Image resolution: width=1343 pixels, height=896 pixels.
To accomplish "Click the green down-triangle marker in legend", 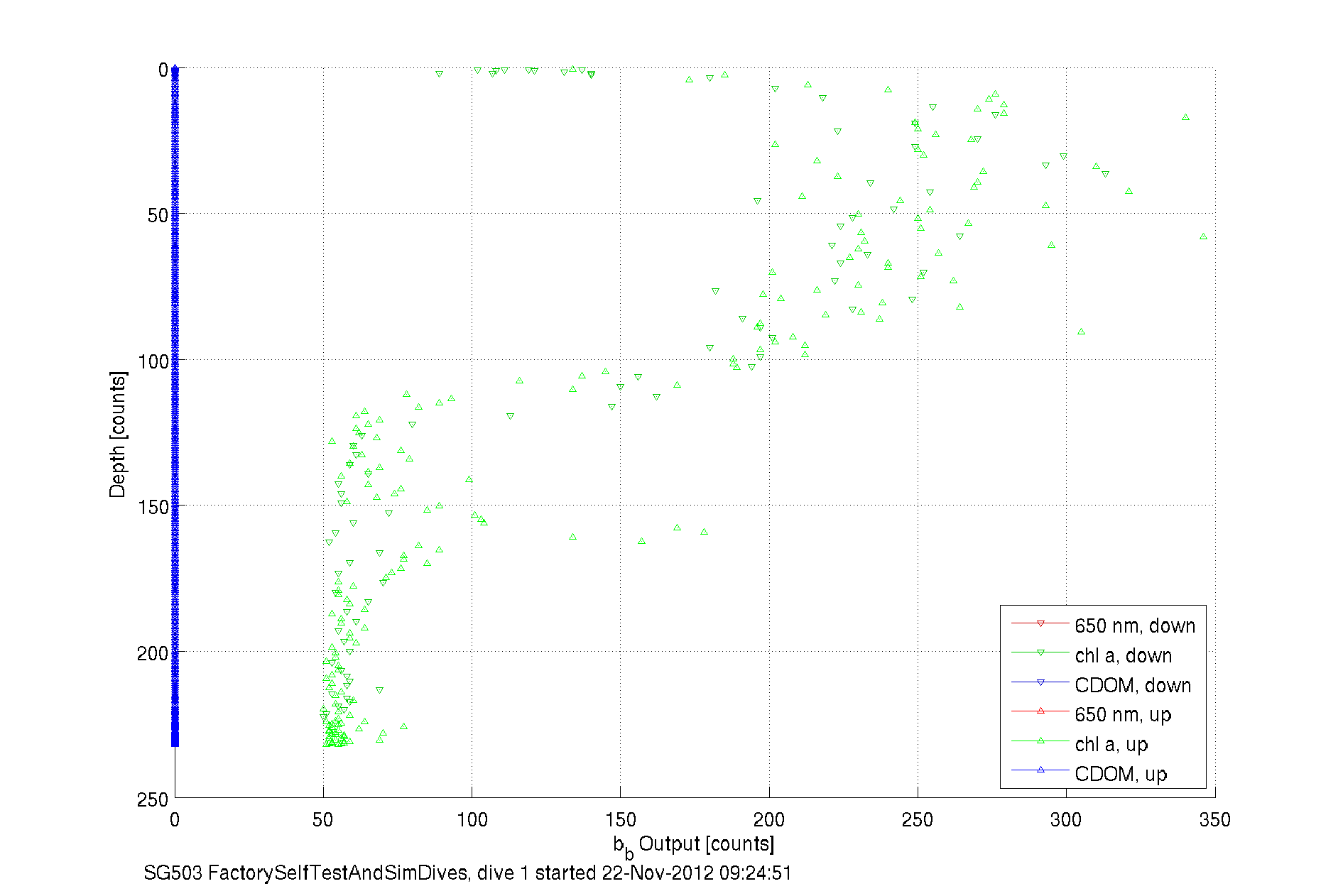I will (1040, 652).
